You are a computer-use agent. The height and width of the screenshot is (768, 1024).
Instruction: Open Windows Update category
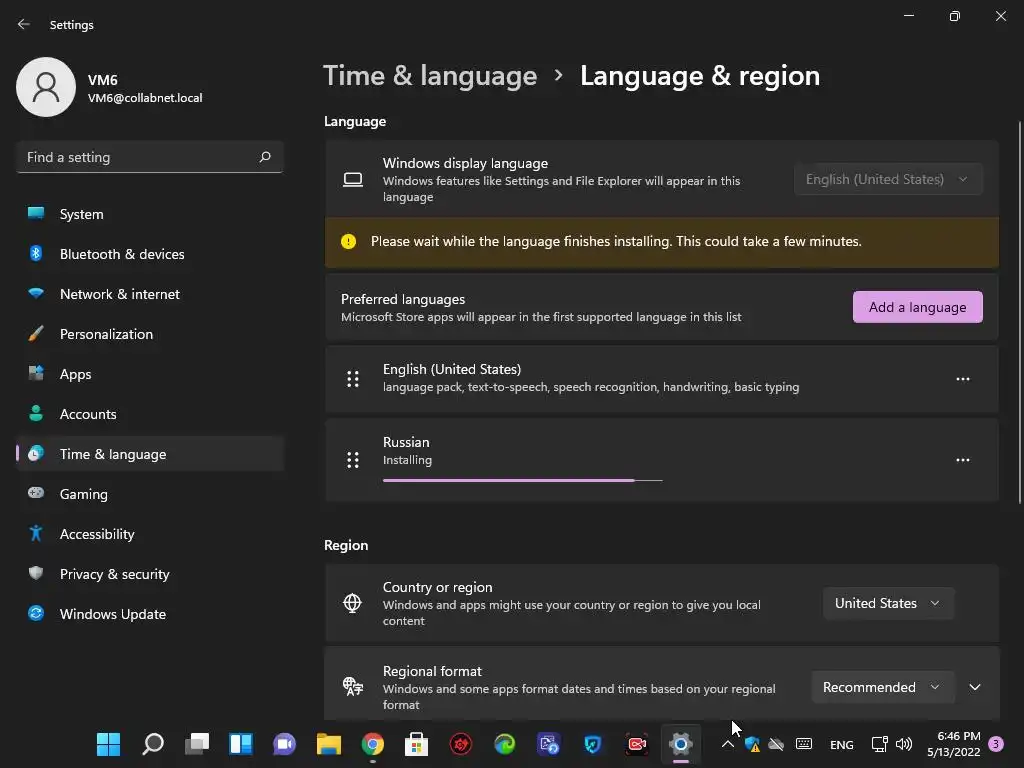[x=150, y=614]
